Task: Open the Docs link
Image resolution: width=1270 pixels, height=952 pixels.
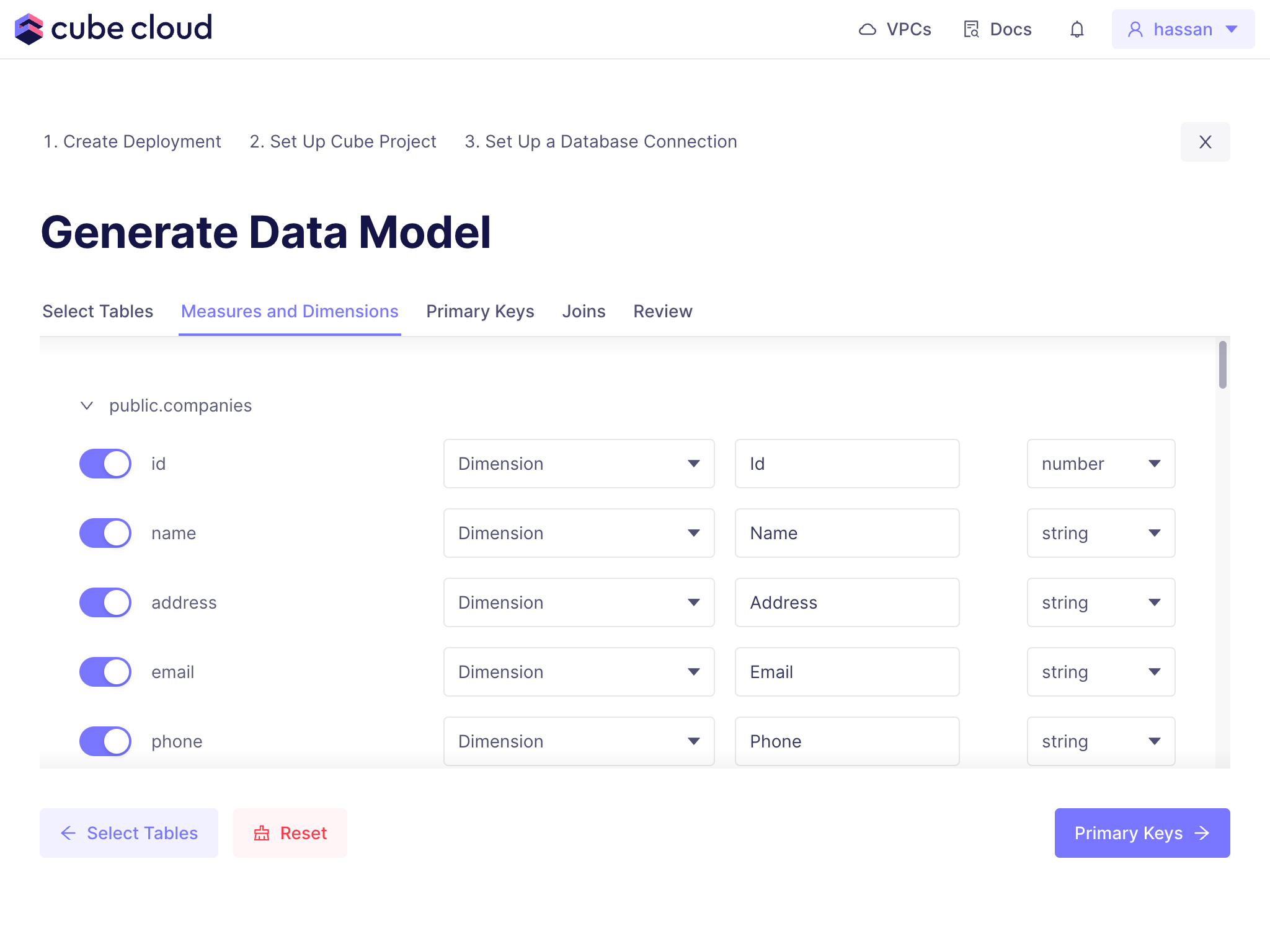Action: point(997,29)
